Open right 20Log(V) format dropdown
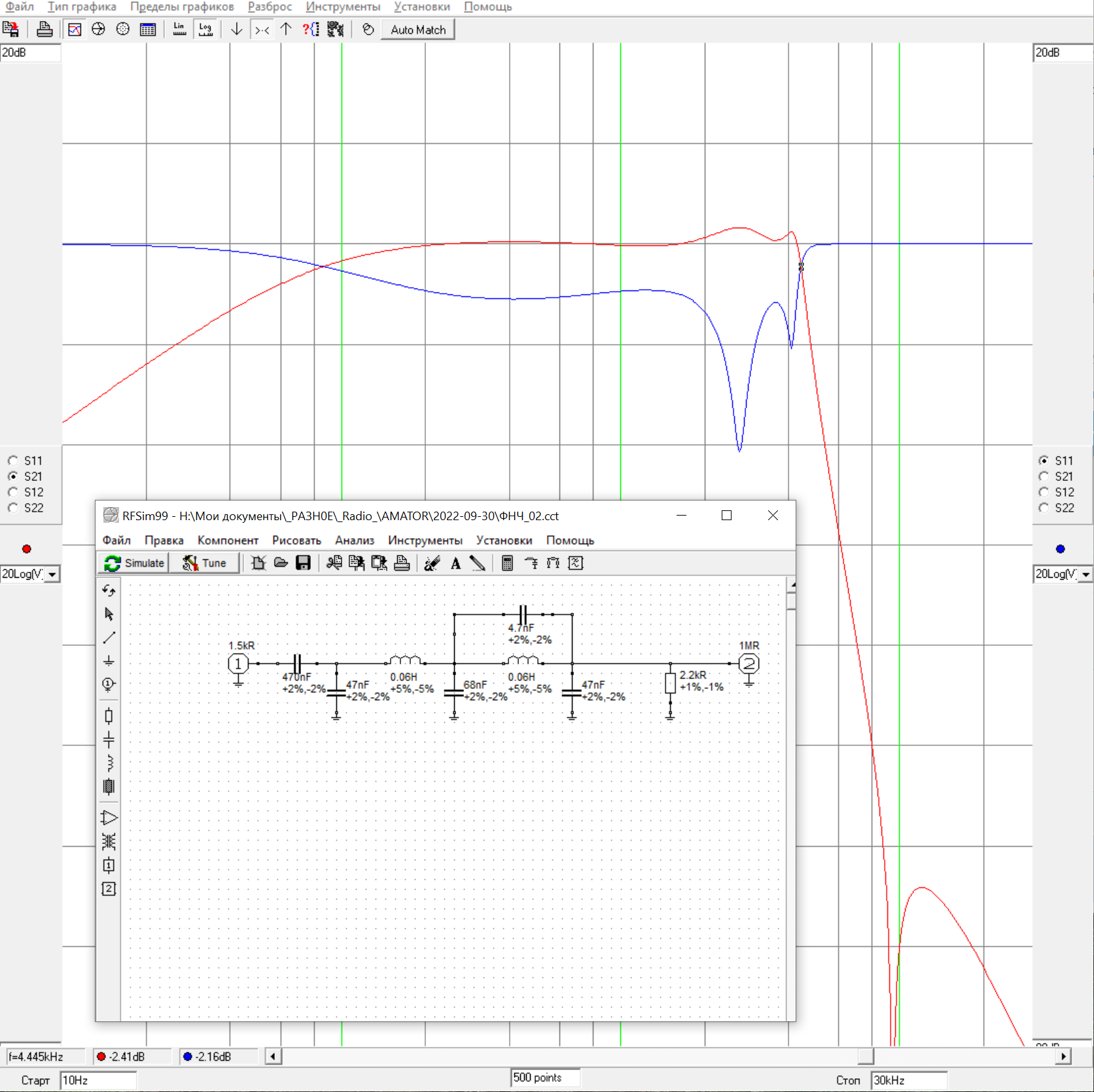Viewport: 1094px width, 1092px height. click(1085, 574)
